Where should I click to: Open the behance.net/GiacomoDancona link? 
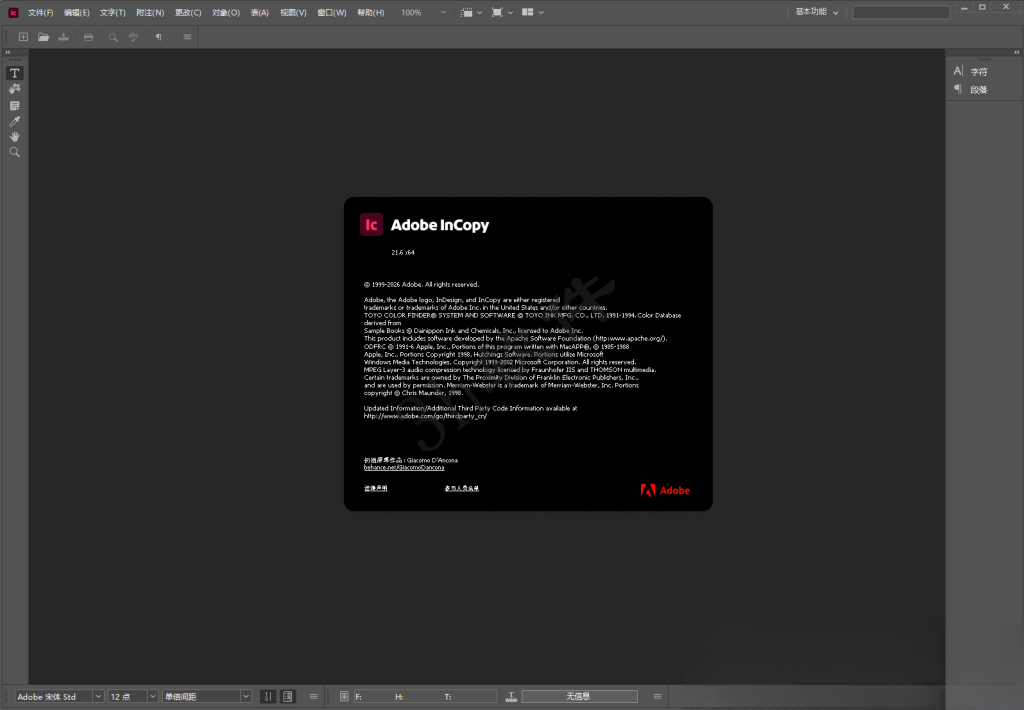pos(404,468)
